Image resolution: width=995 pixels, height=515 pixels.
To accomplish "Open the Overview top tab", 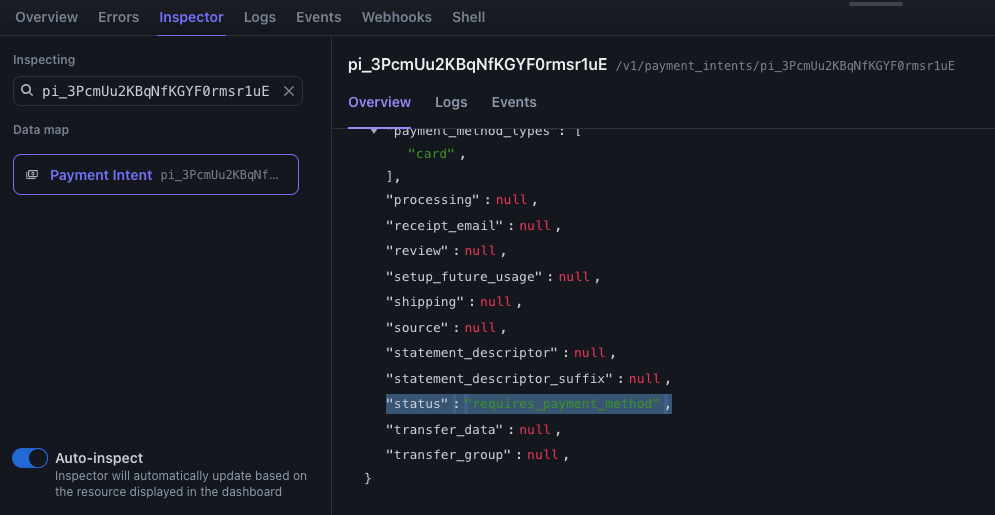I will point(46,18).
